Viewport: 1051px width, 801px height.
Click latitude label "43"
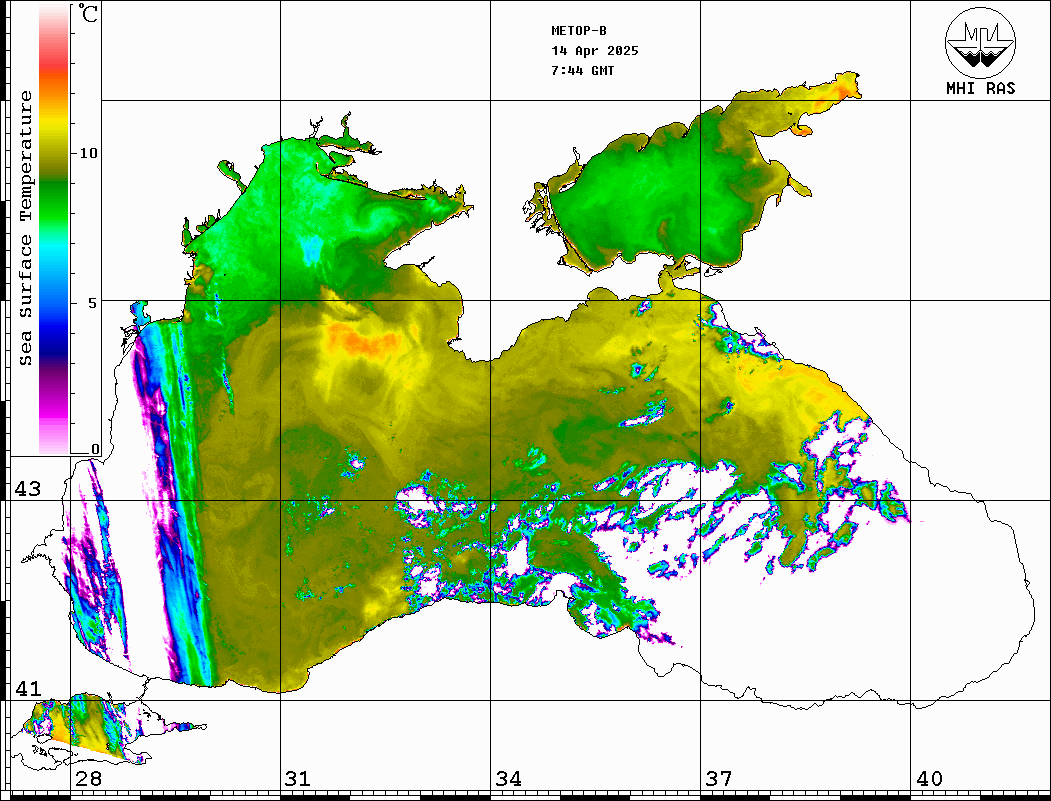(27, 489)
